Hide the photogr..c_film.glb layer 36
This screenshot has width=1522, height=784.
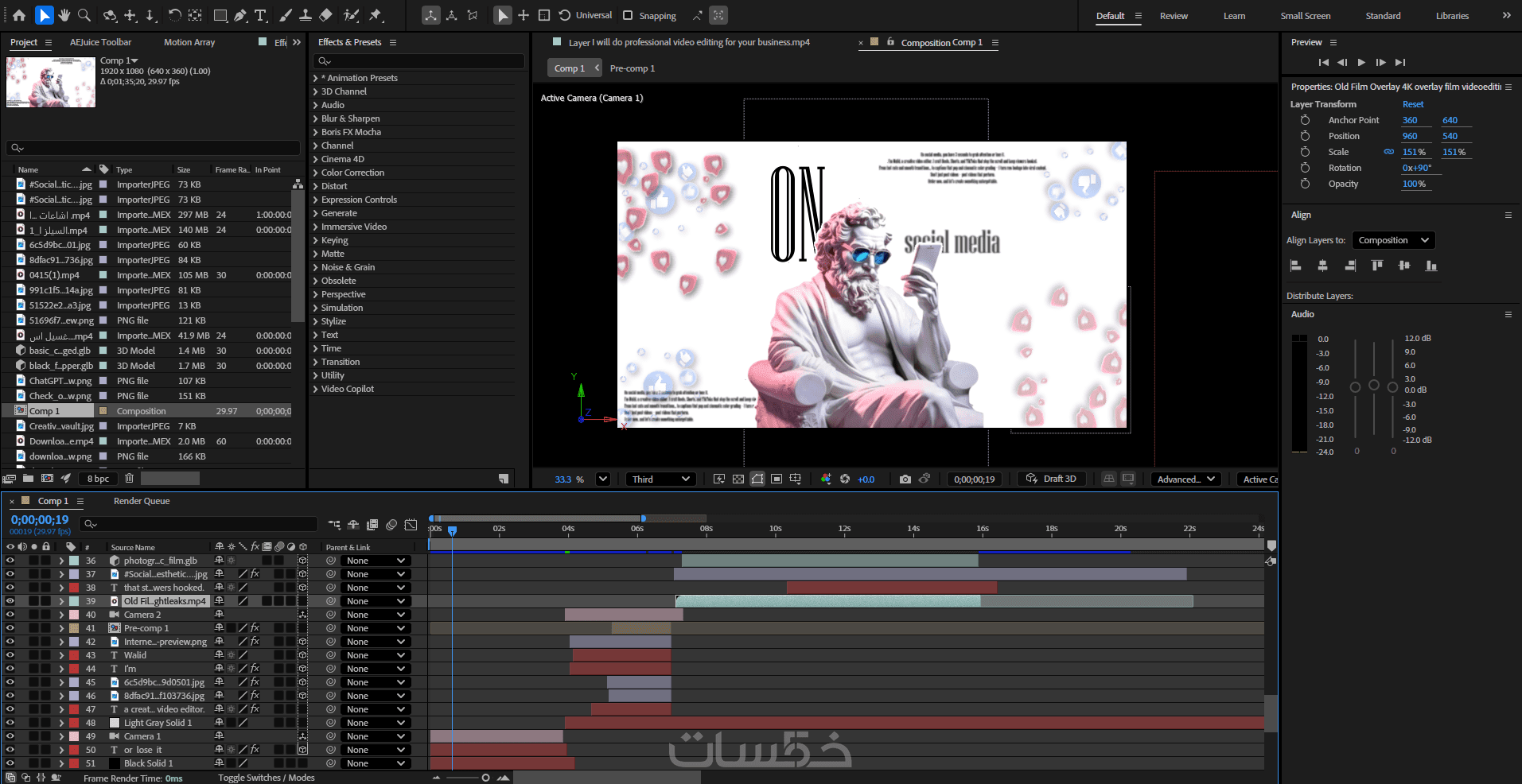[10, 561]
